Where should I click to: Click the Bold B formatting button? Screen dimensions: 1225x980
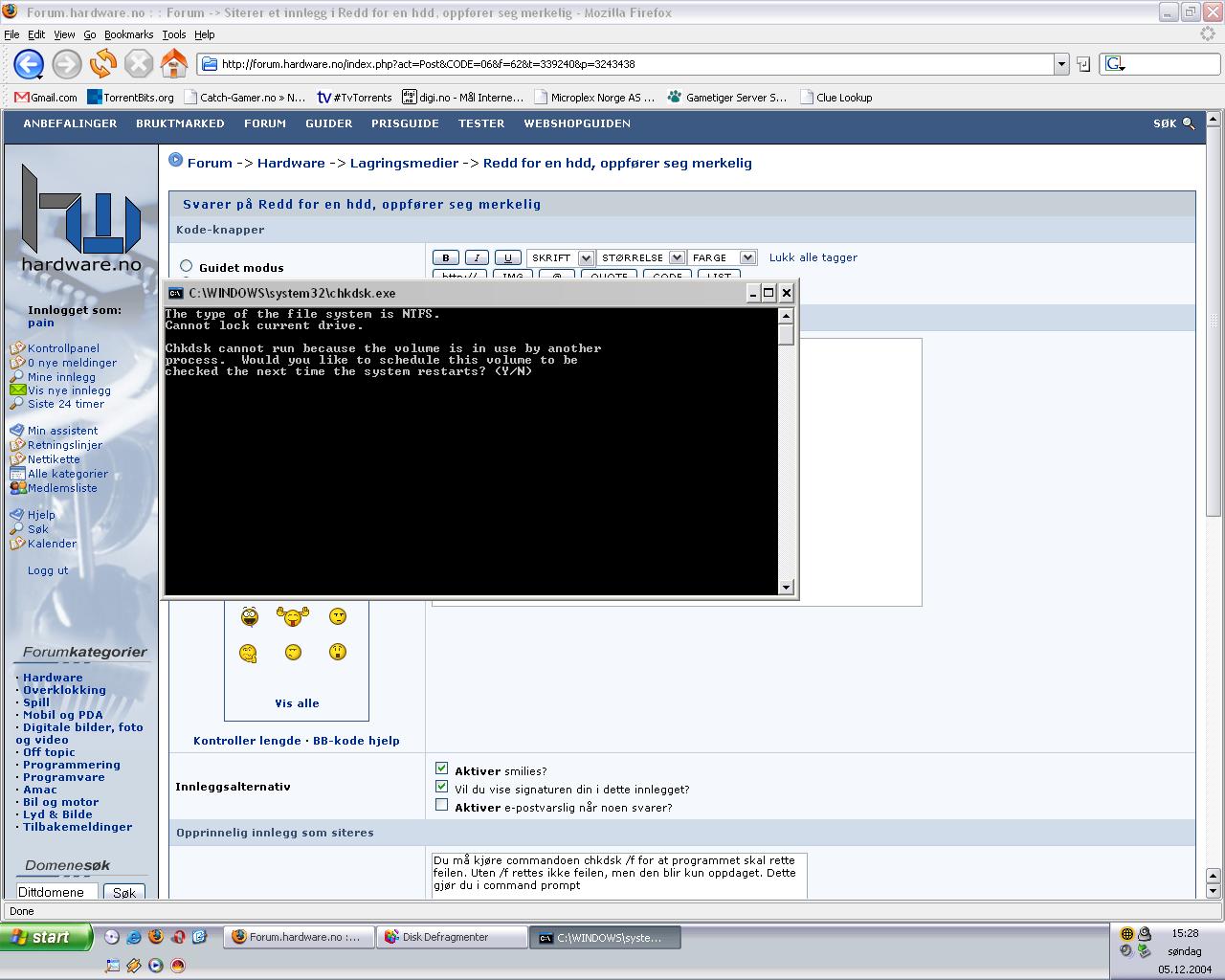[x=446, y=257]
